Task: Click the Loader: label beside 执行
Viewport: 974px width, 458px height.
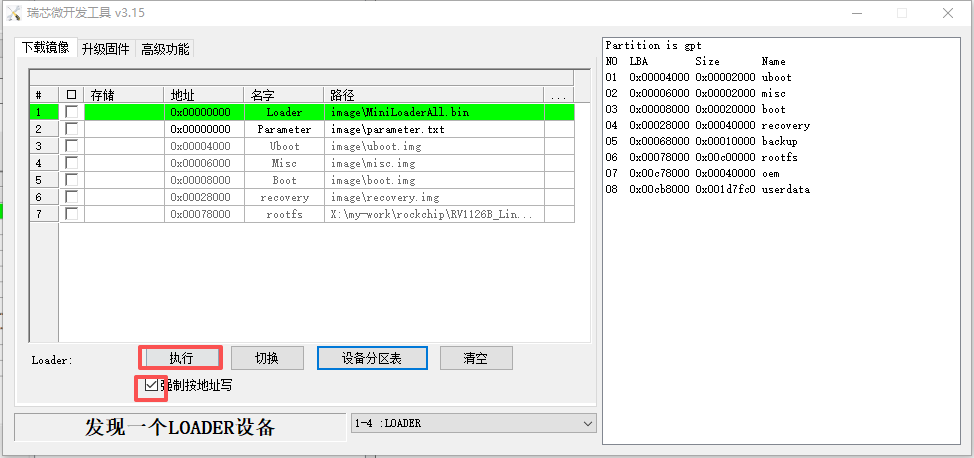Action: [x=52, y=360]
